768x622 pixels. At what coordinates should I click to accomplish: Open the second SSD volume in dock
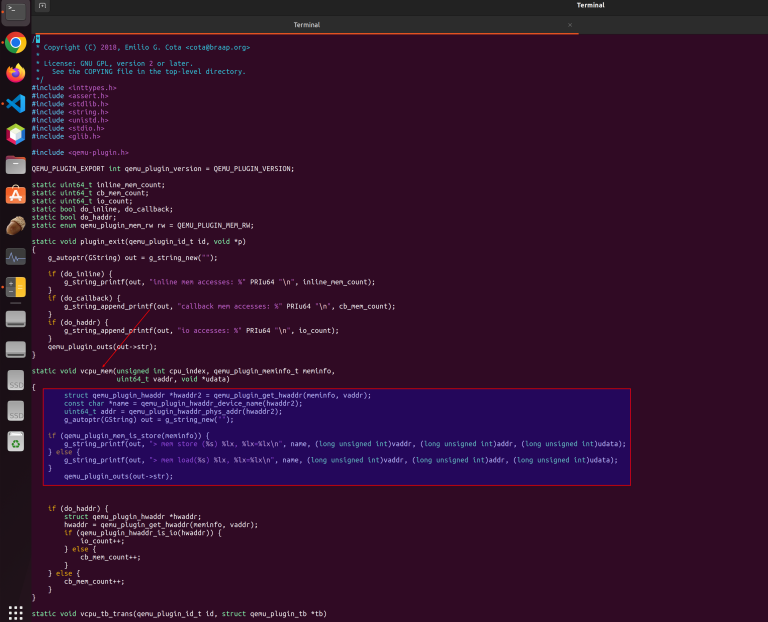click(16, 411)
